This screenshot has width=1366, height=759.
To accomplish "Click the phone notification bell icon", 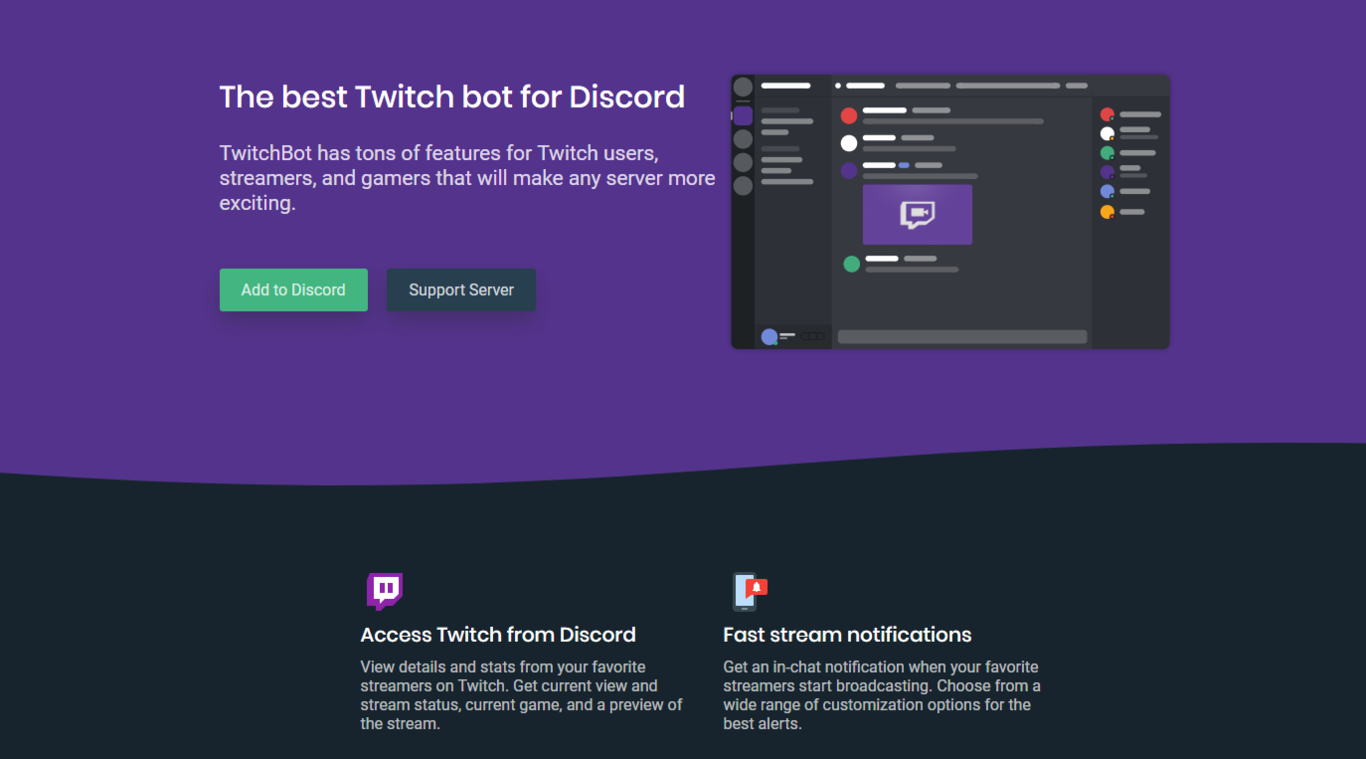I will tap(750, 591).
